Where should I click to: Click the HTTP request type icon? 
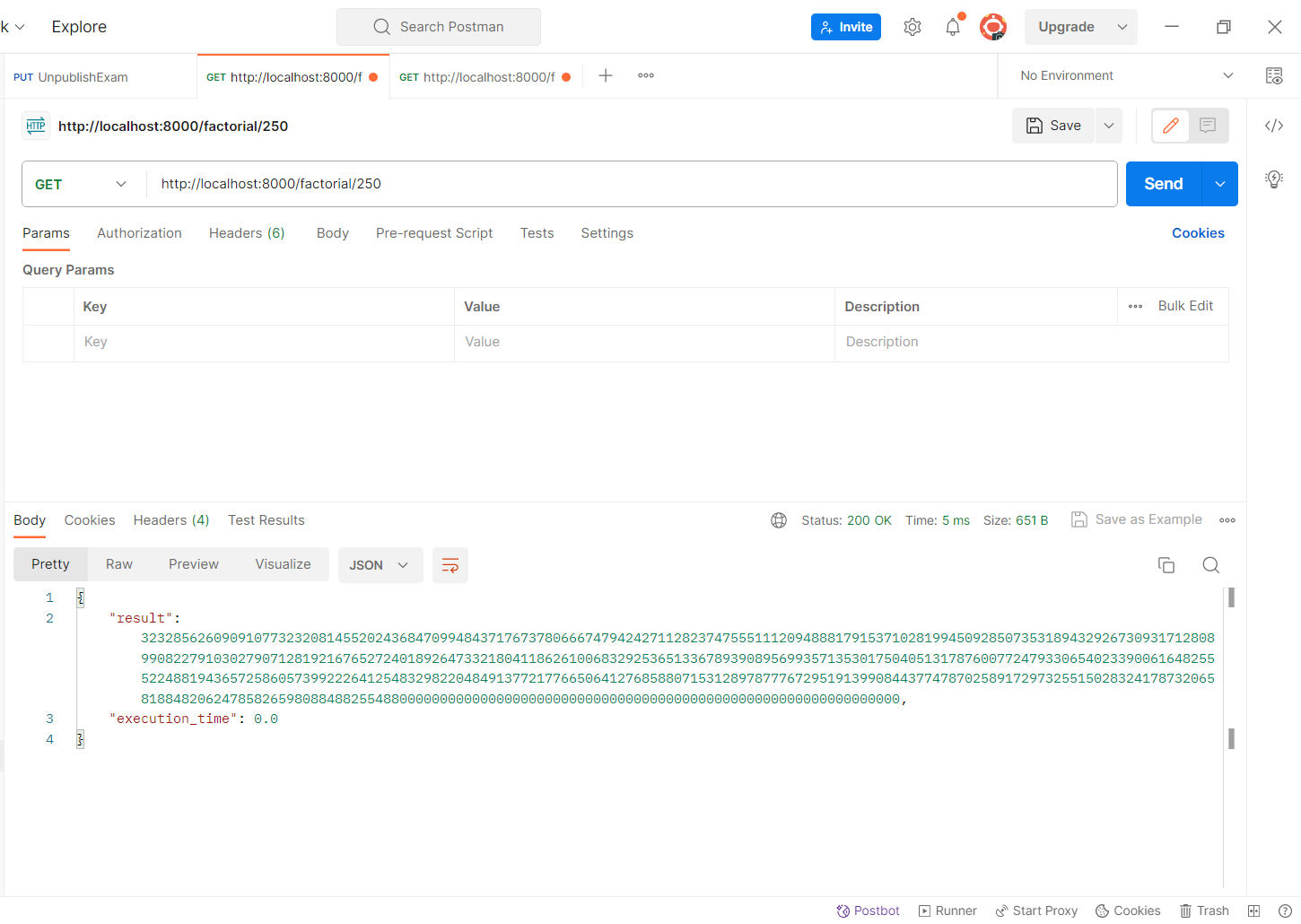pos(36,126)
